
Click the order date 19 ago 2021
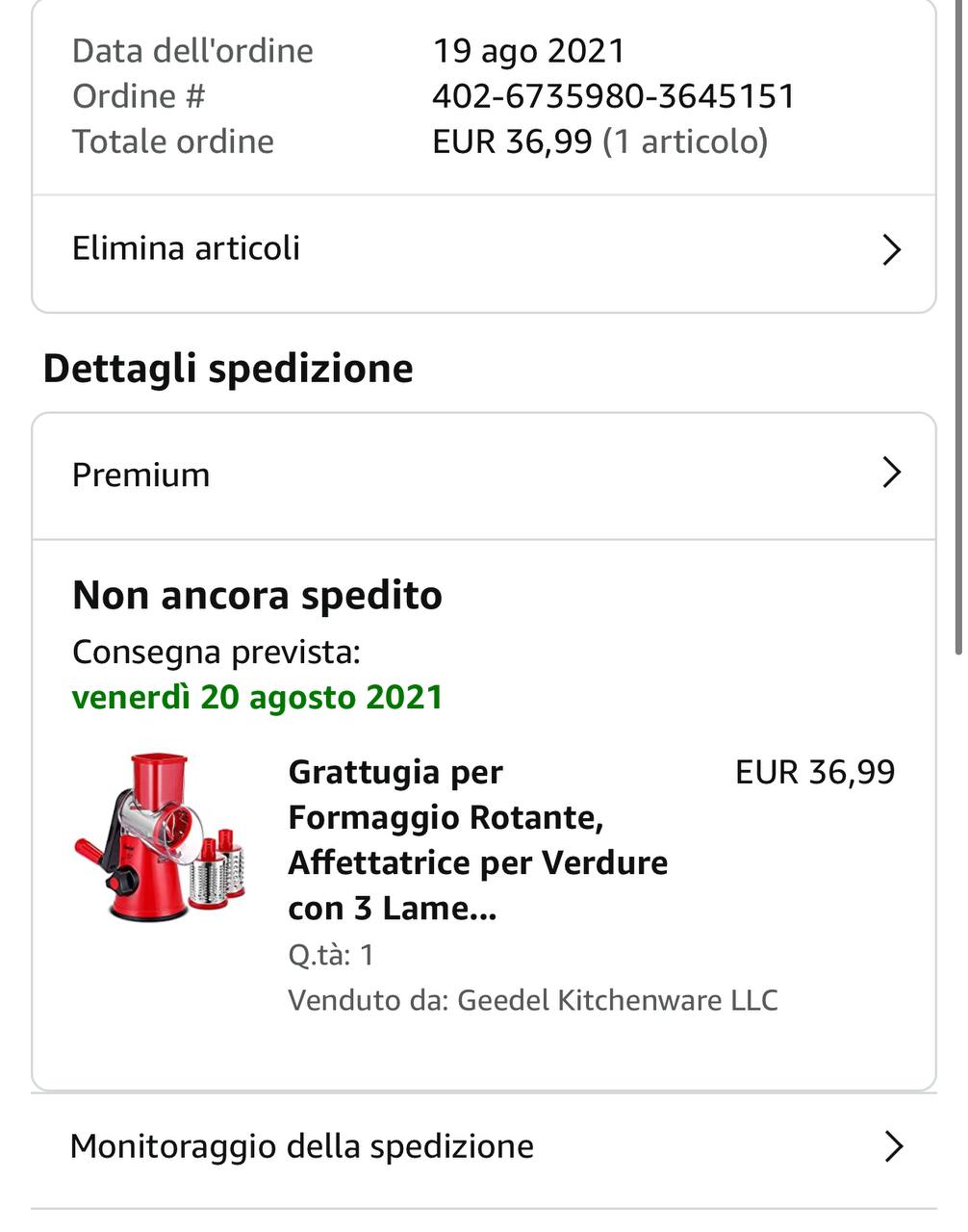pyautogui.click(x=528, y=51)
